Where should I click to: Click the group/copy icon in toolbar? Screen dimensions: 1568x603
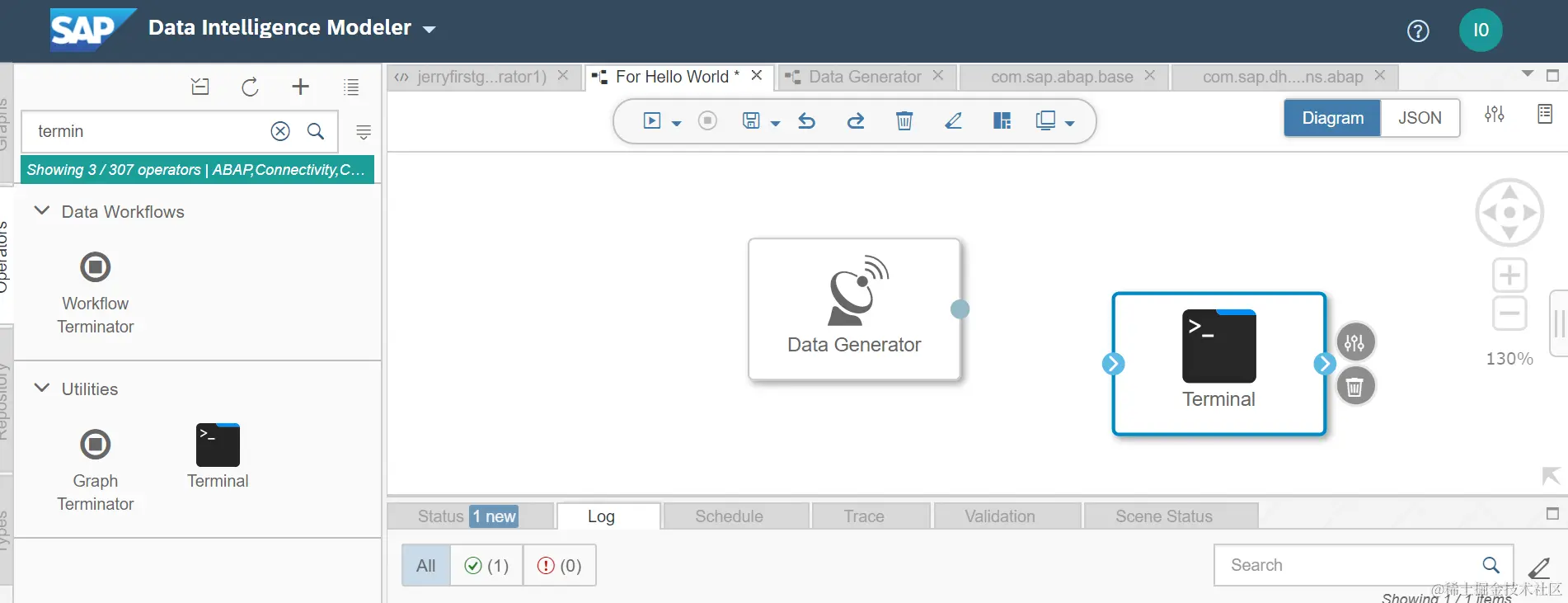click(1045, 120)
